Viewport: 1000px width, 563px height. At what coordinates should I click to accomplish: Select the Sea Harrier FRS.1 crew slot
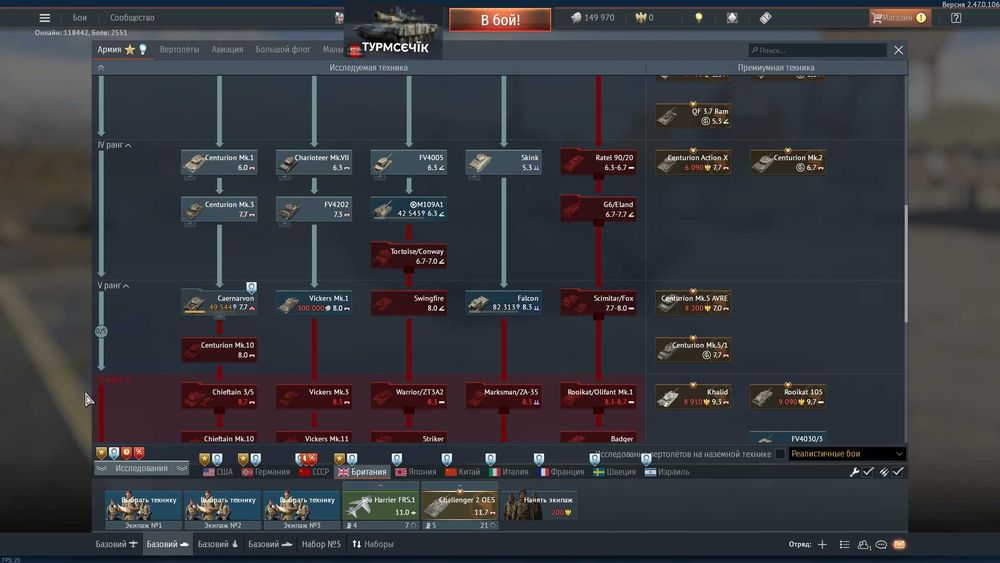pos(381,506)
